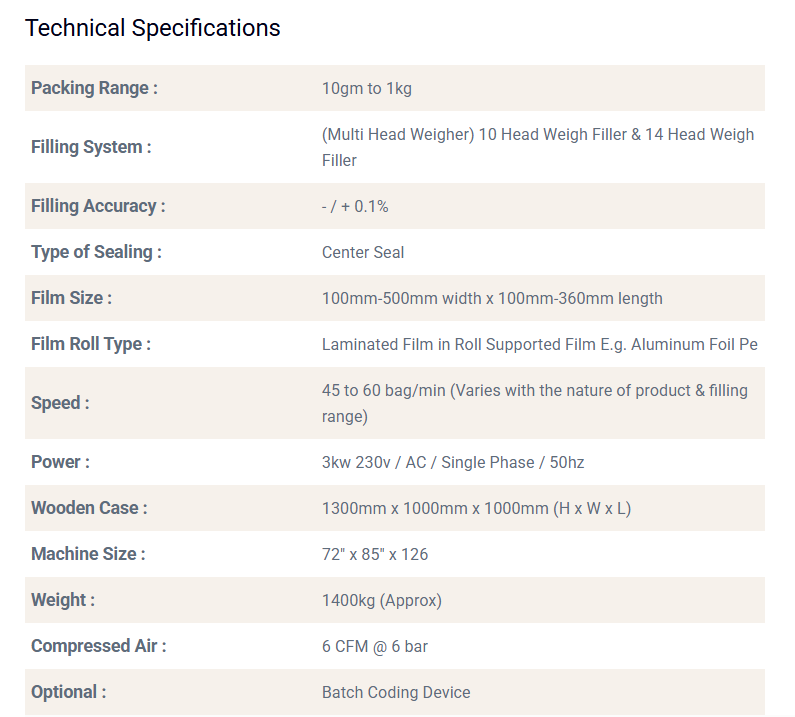Select the Machine Size dimensions value

374,554
